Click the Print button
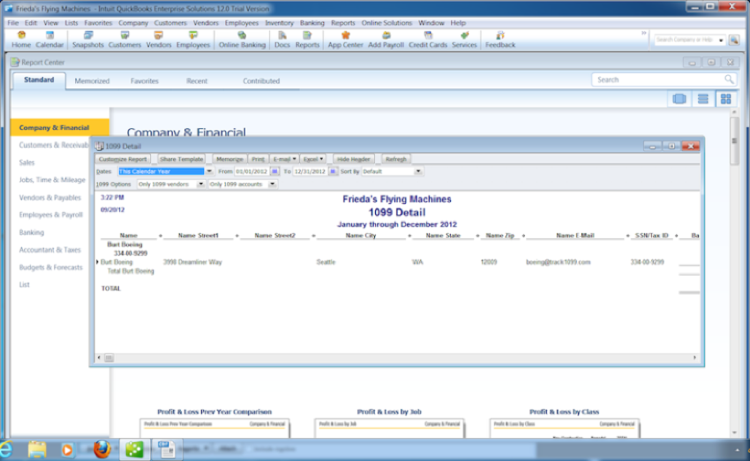The height and width of the screenshot is (461, 750). pos(258,159)
